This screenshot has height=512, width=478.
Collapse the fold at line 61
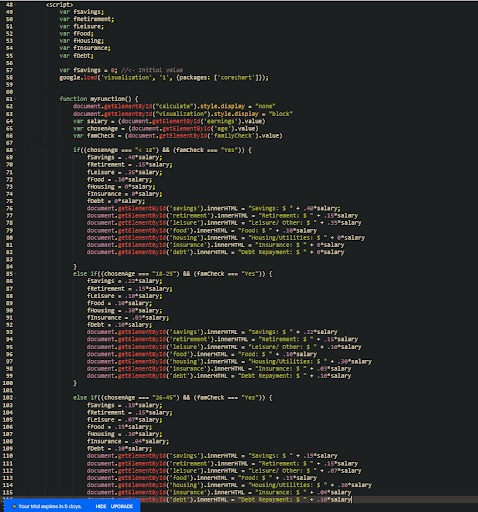(15, 99)
